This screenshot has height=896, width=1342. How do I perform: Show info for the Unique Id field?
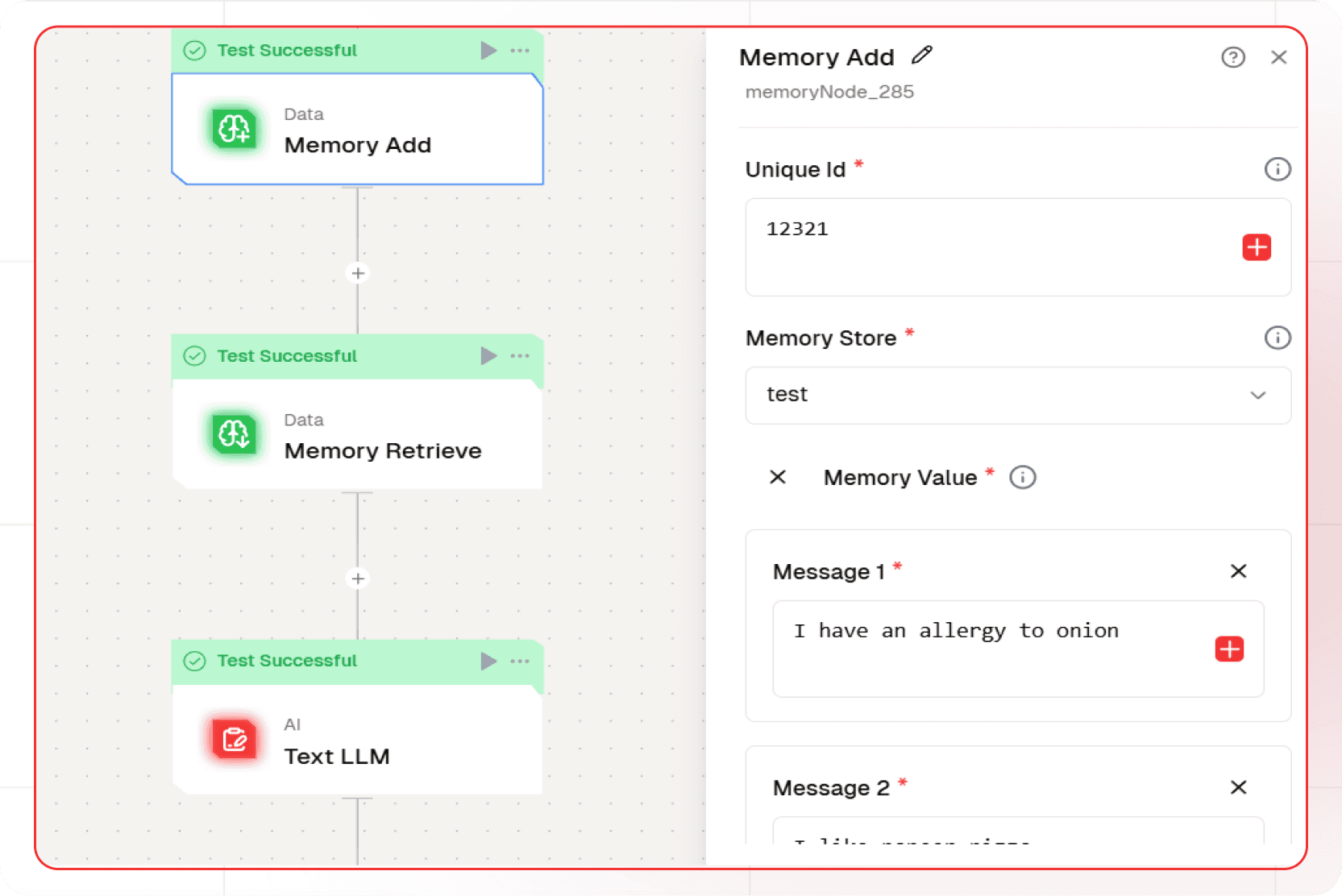[x=1278, y=169]
